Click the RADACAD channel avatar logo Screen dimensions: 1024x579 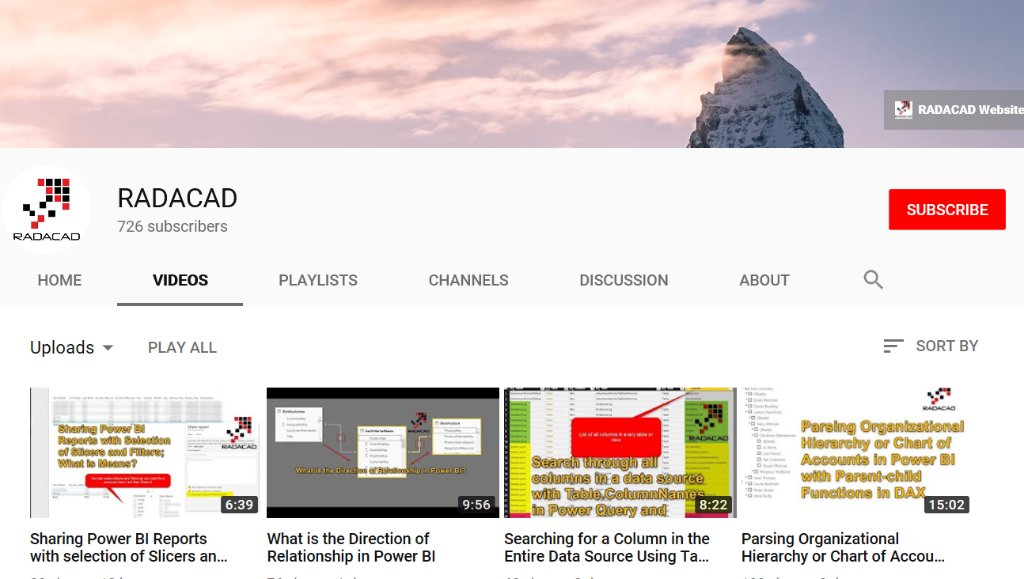[x=46, y=209]
